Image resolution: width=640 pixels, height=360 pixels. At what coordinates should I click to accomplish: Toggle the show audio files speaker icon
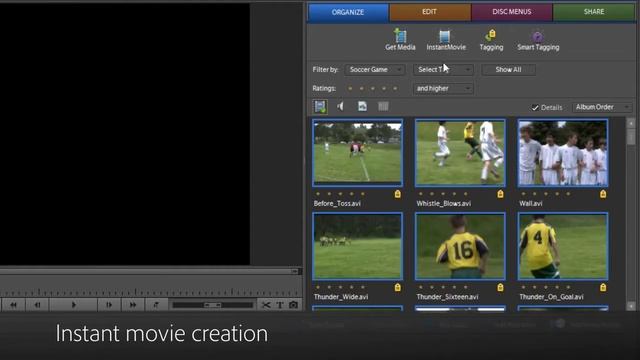click(x=340, y=107)
